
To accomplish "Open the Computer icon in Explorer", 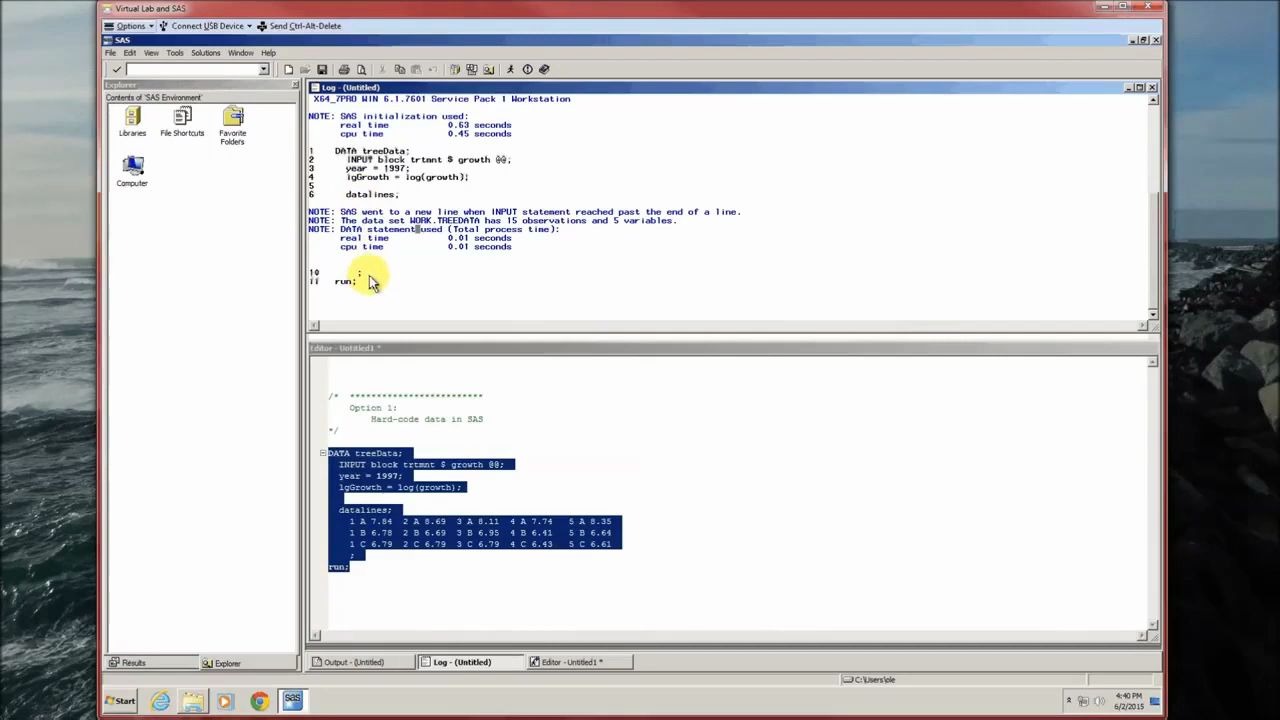I will coord(132,171).
